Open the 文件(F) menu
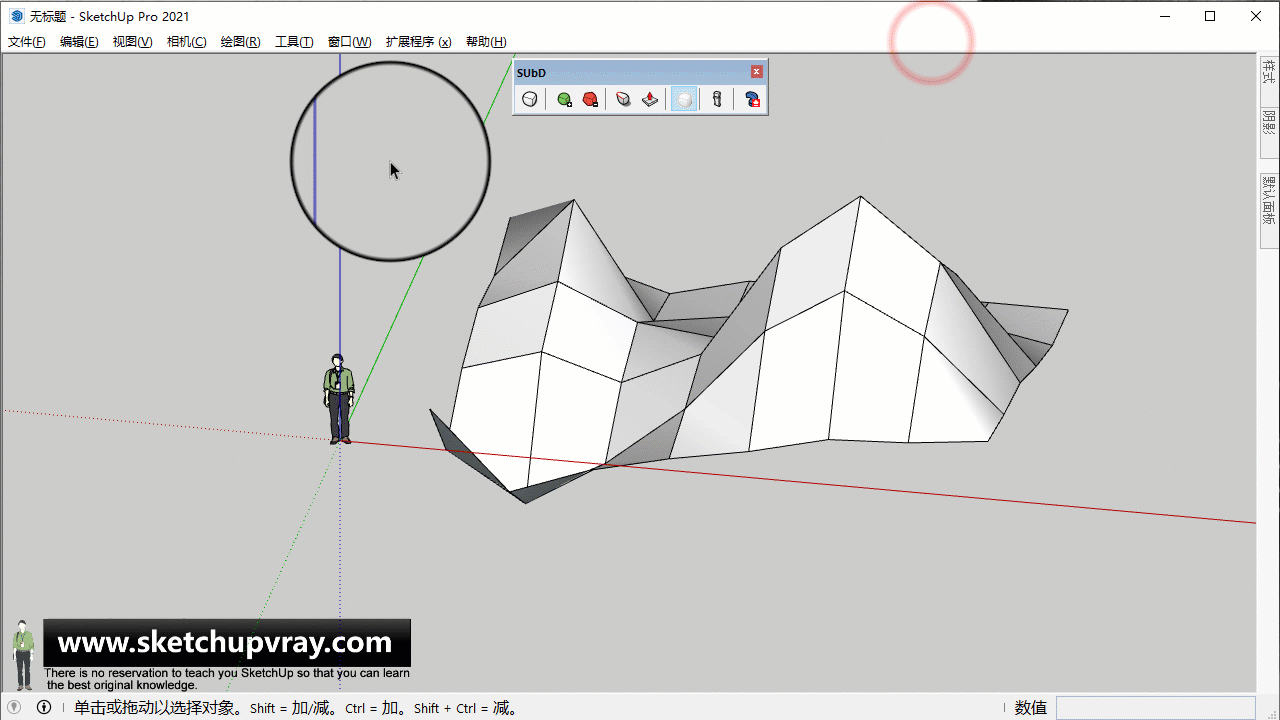 point(27,42)
